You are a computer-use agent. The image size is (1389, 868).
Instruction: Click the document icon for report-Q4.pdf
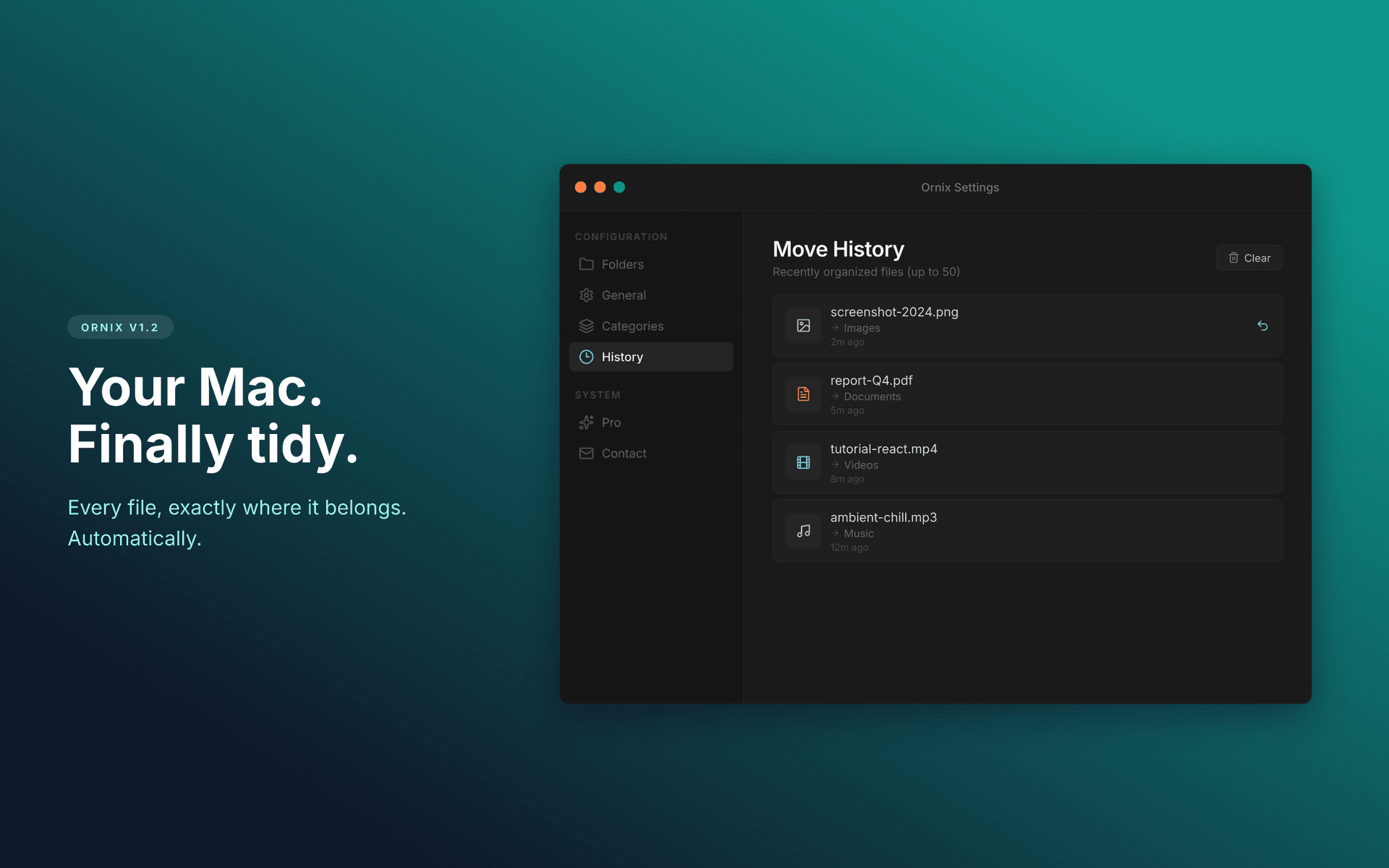(803, 393)
